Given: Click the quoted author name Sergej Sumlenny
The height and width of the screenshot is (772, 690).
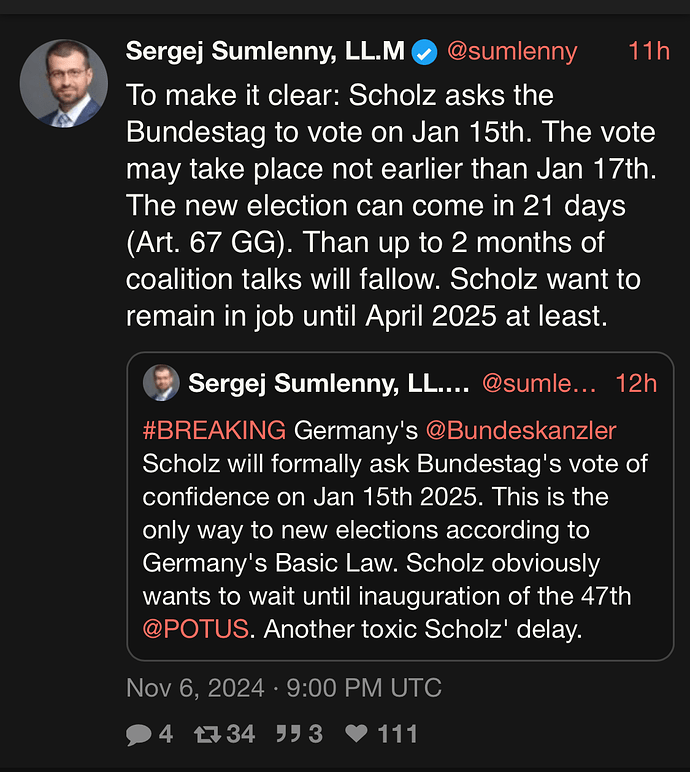Looking at the screenshot, I should tap(329, 383).
